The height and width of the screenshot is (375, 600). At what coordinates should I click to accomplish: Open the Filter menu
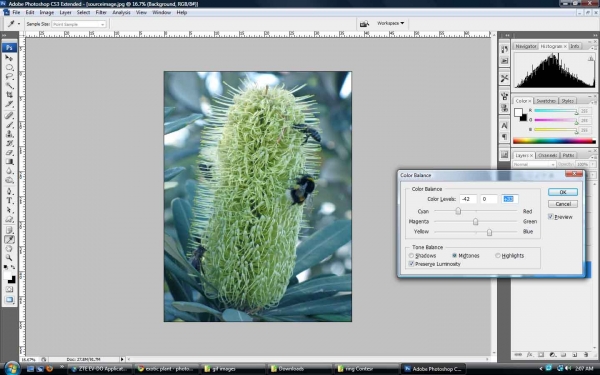click(x=101, y=12)
